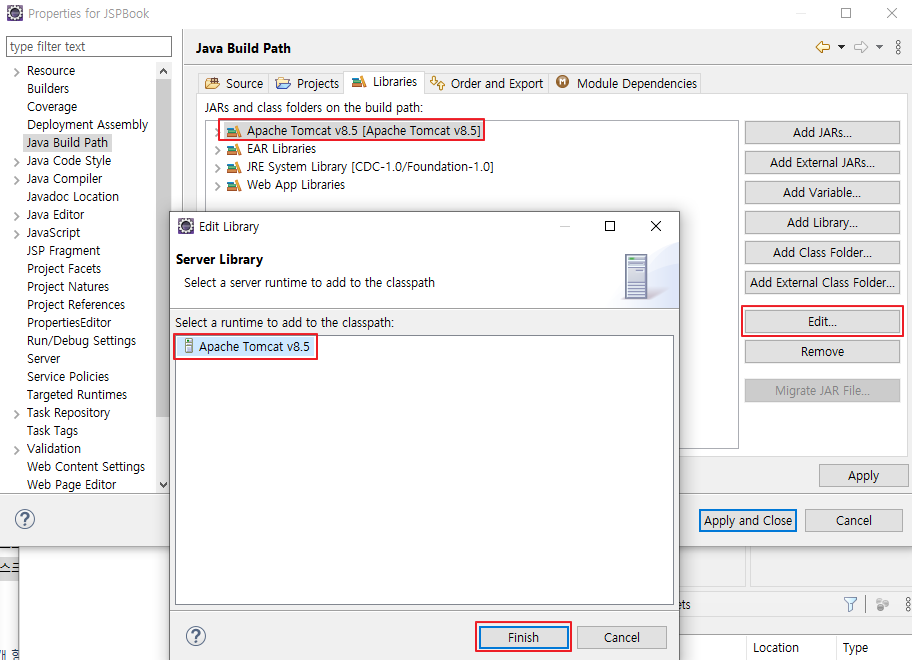Select Project Natures in the tree
This screenshot has width=912, height=660.
(x=68, y=287)
